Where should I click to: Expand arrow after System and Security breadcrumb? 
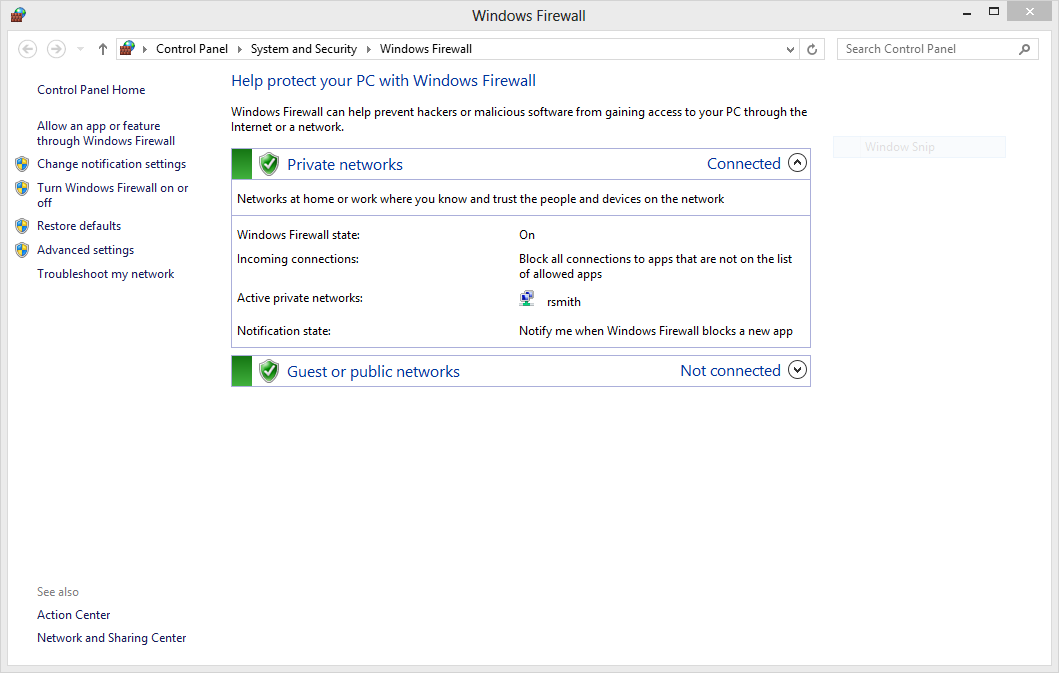(369, 49)
